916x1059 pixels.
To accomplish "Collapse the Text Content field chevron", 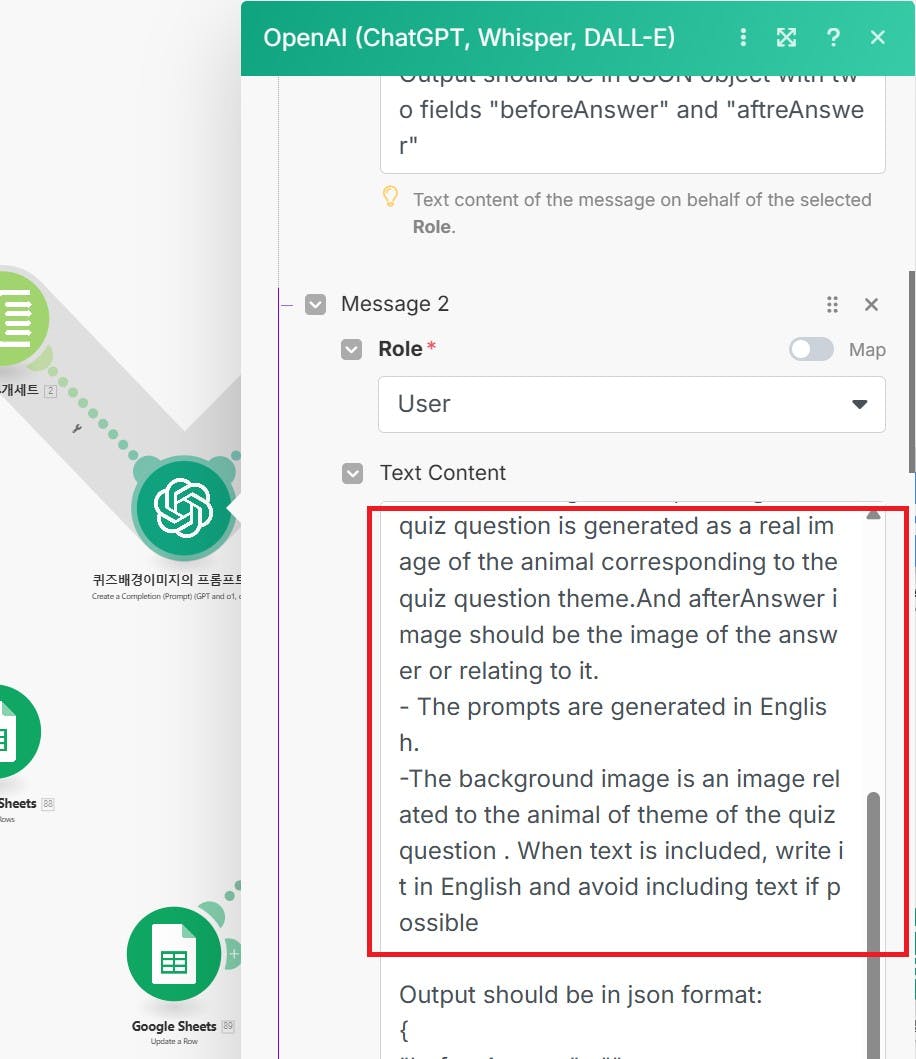I will tap(353, 473).
